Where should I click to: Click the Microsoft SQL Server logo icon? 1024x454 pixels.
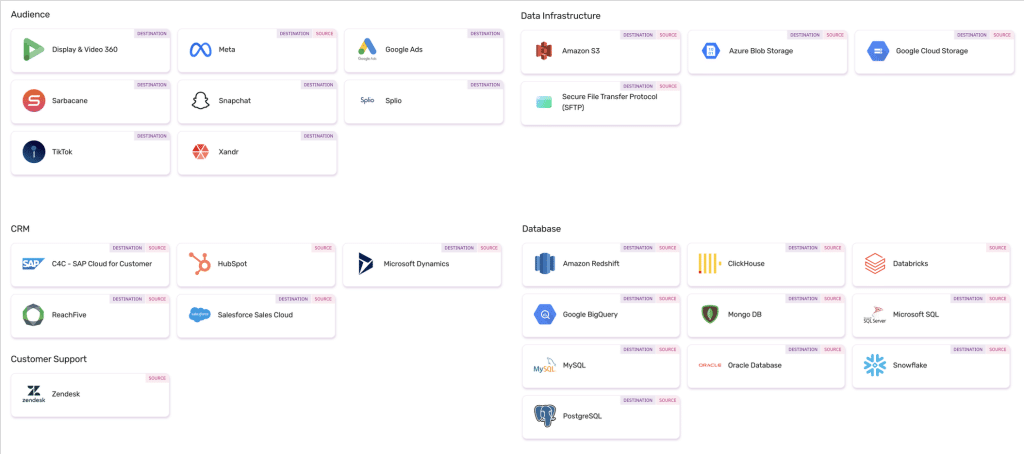[874, 315]
